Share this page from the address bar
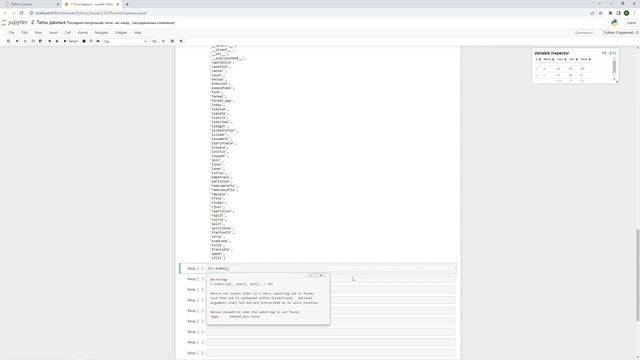Image resolution: width=640 pixels, height=360 pixels. tap(592, 13)
